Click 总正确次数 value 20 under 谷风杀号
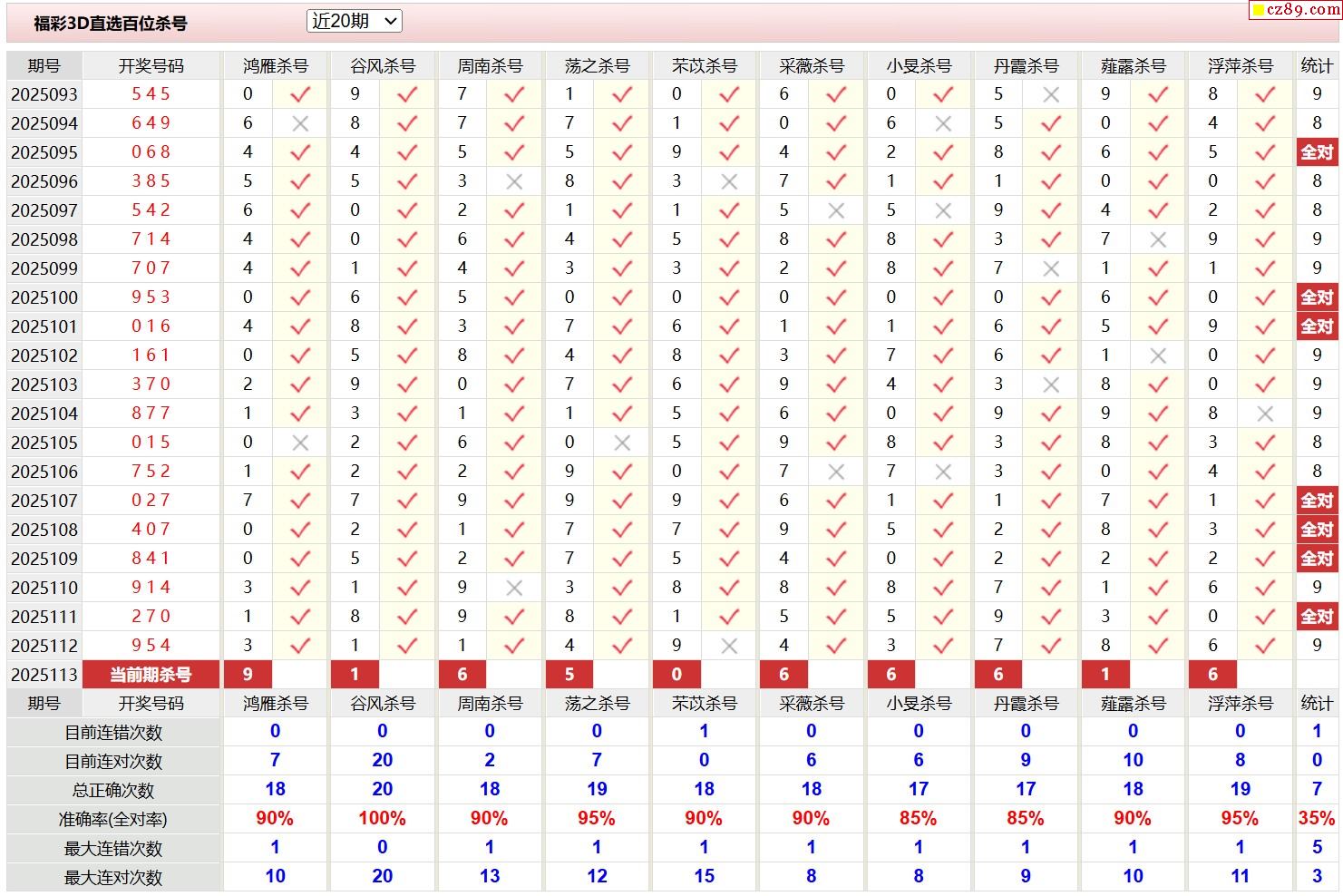 (x=382, y=790)
